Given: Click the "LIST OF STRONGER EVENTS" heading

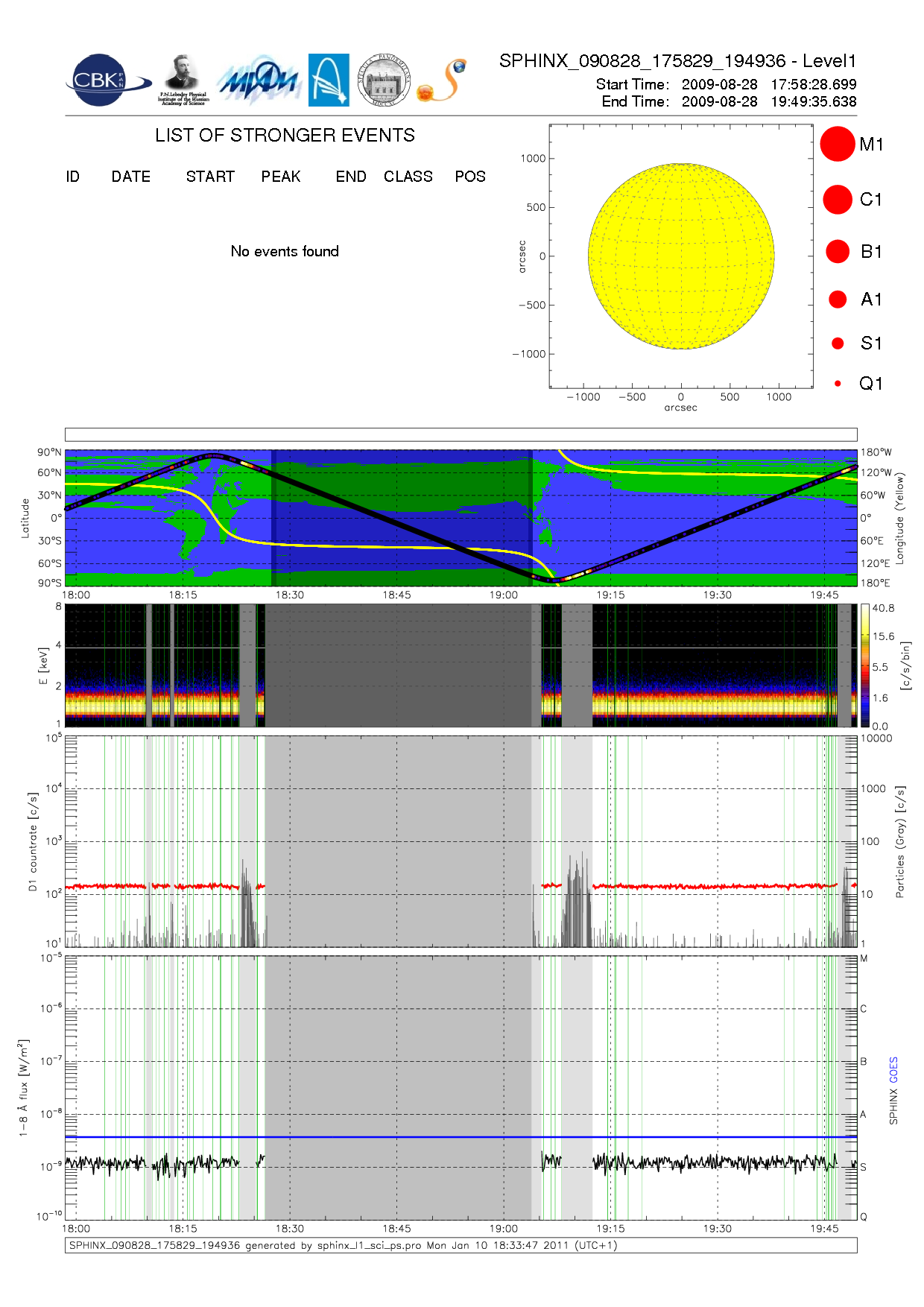Looking at the screenshot, I should click(285, 135).
